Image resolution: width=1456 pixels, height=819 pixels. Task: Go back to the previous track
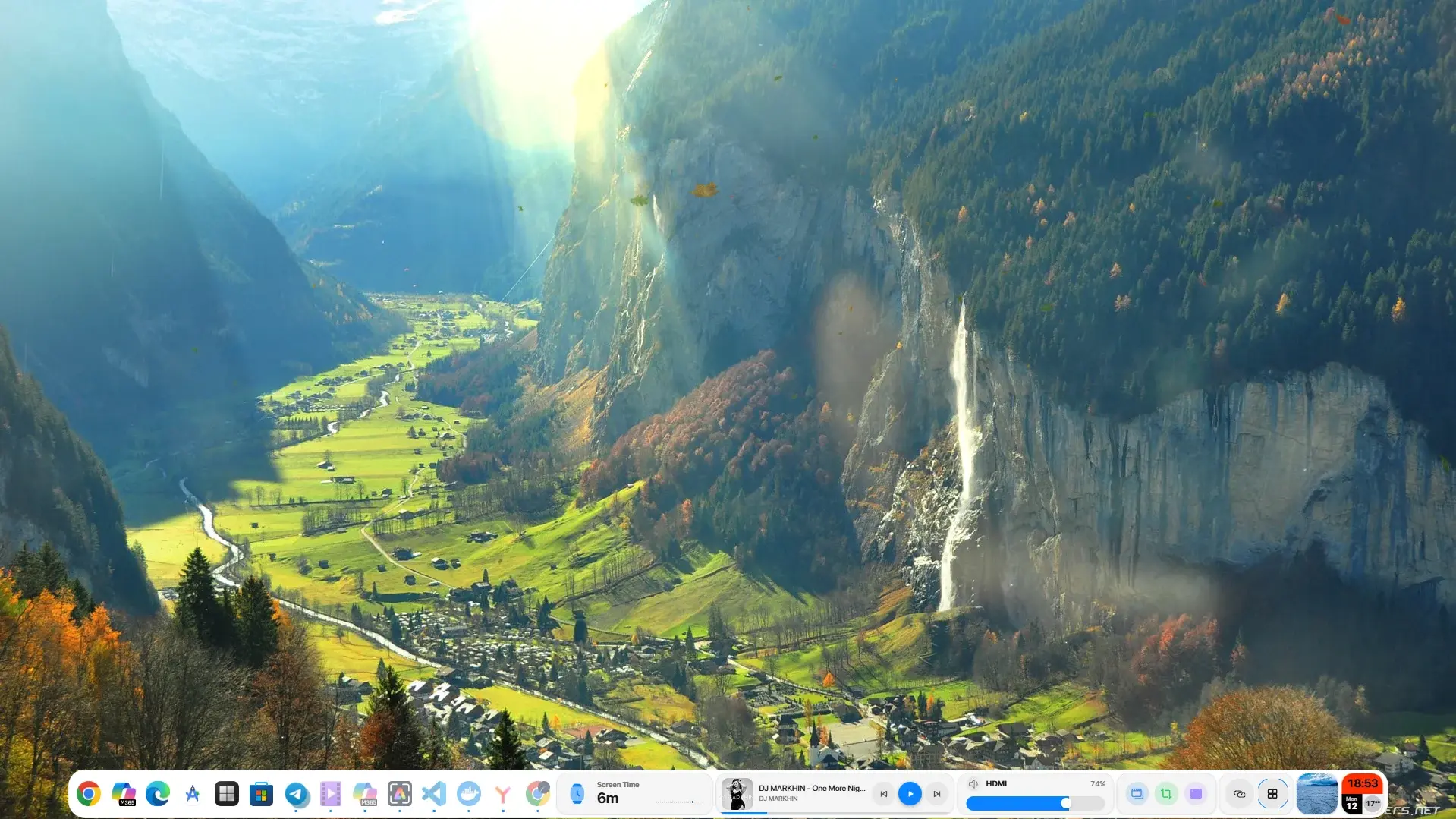(883, 794)
